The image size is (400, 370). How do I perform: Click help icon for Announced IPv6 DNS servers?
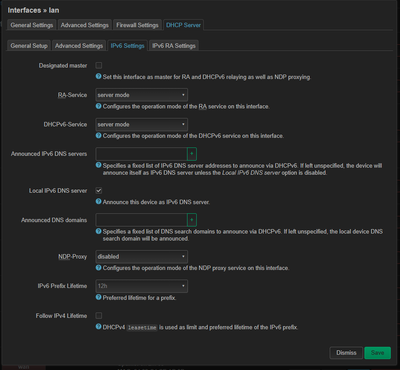point(98,165)
